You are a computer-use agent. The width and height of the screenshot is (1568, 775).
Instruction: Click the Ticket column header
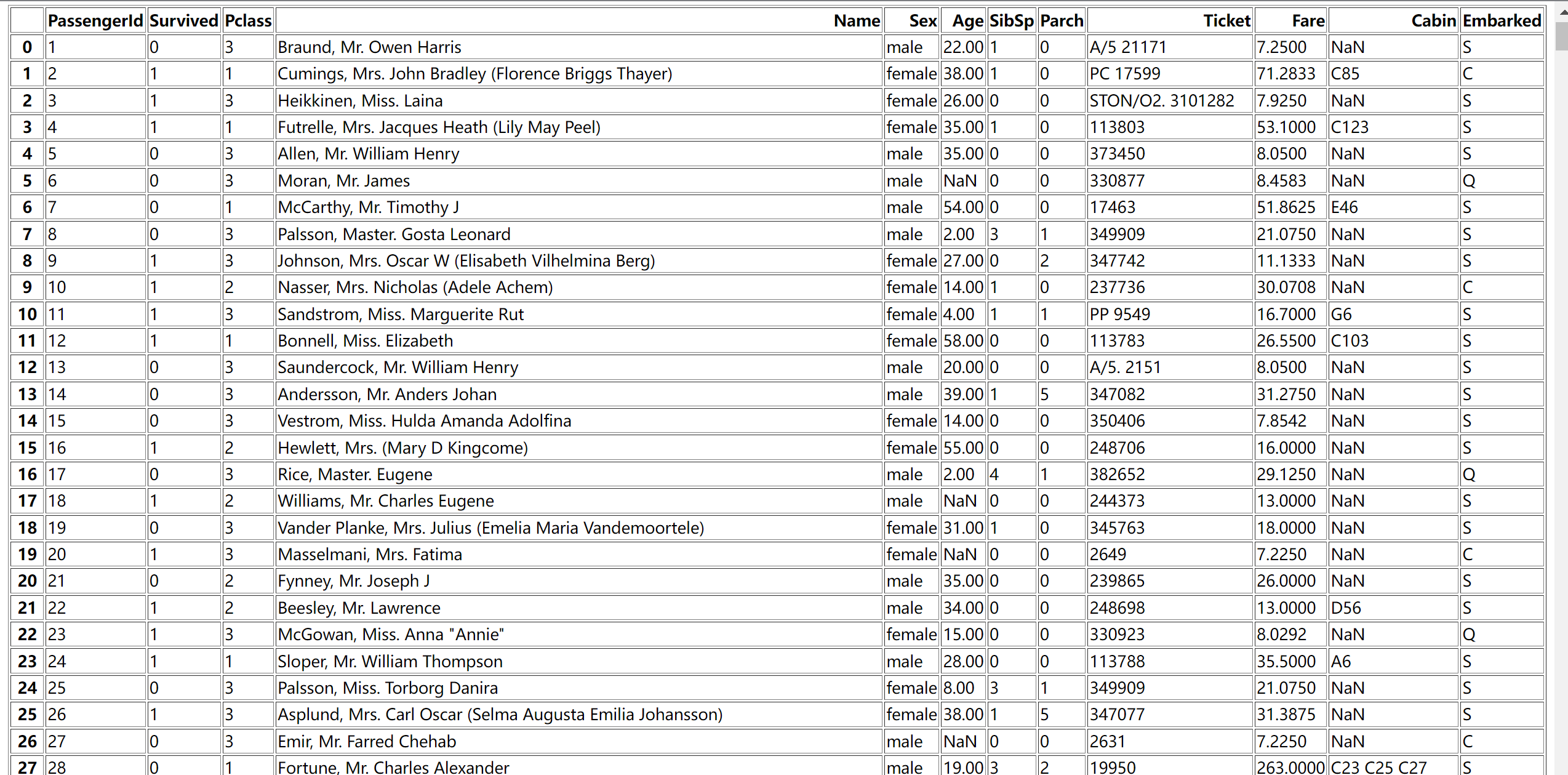point(1226,21)
